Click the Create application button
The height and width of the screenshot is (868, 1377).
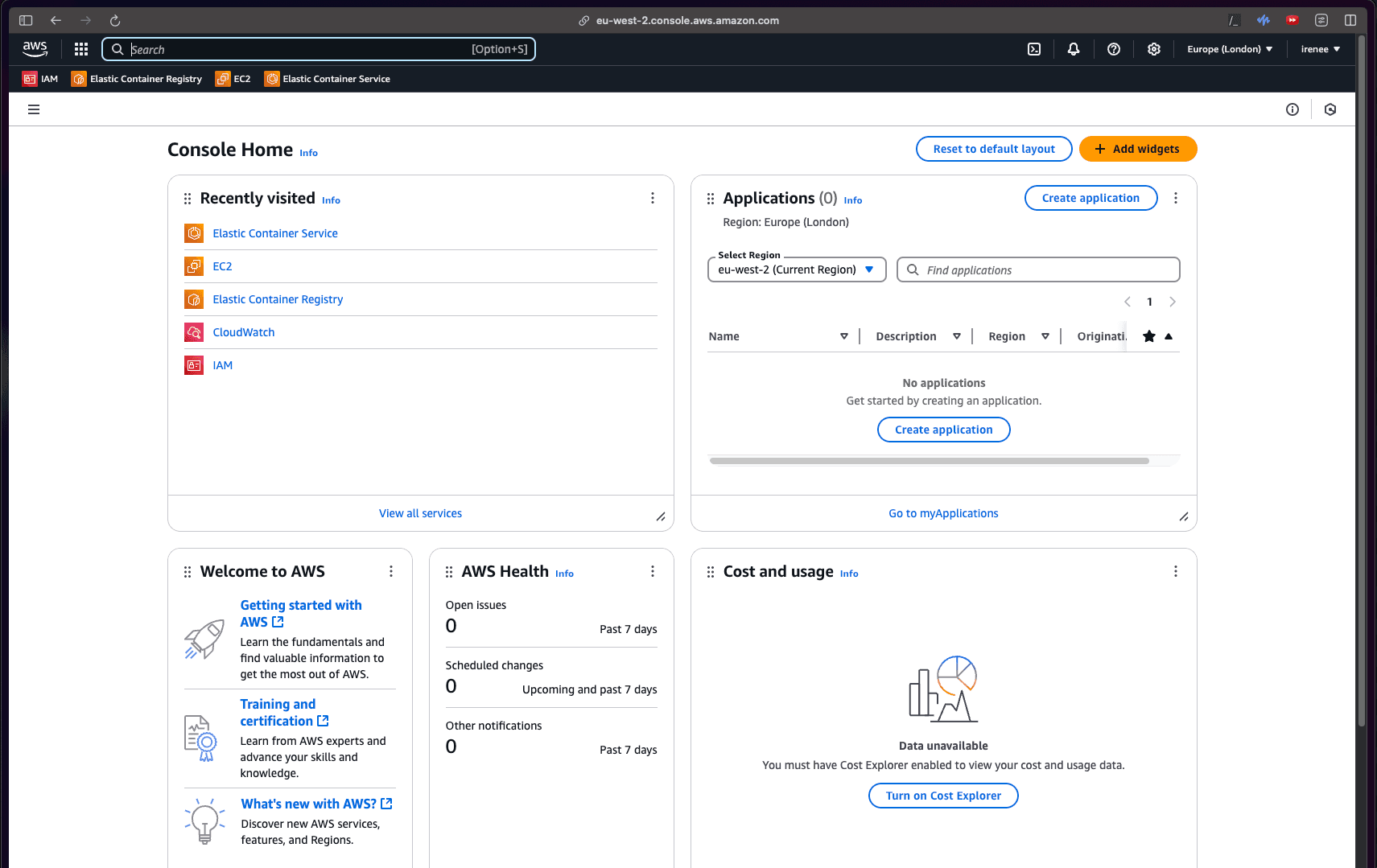(x=1090, y=198)
